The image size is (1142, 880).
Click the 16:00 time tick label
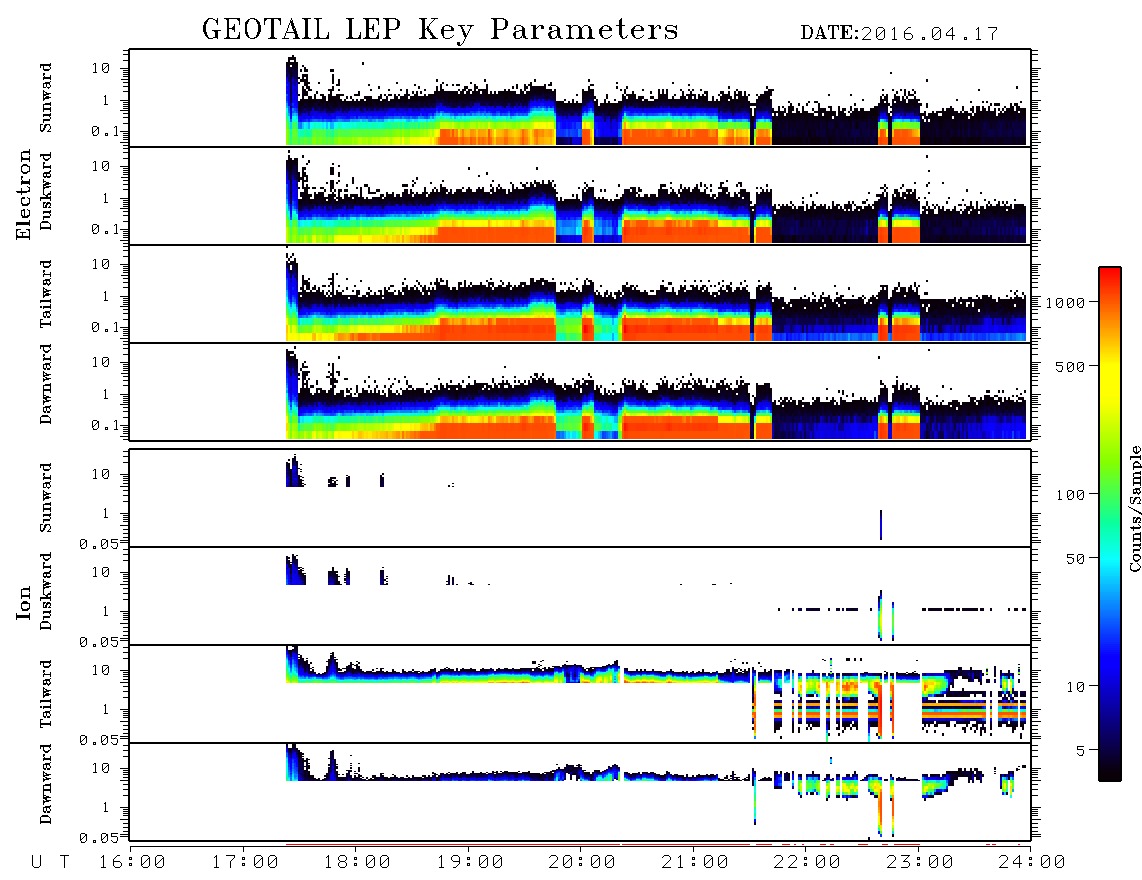[x=132, y=863]
